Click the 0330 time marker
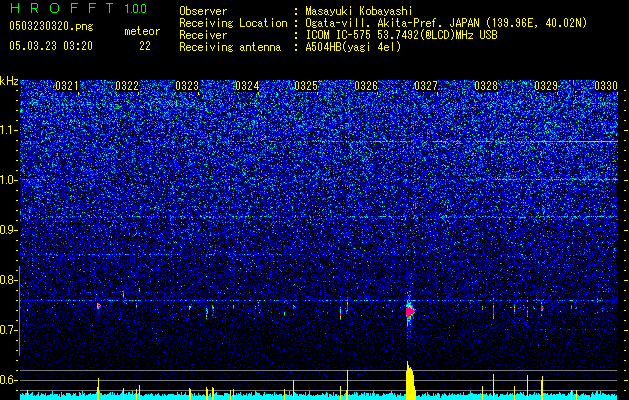This screenshot has width=629, height=400. tap(606, 86)
